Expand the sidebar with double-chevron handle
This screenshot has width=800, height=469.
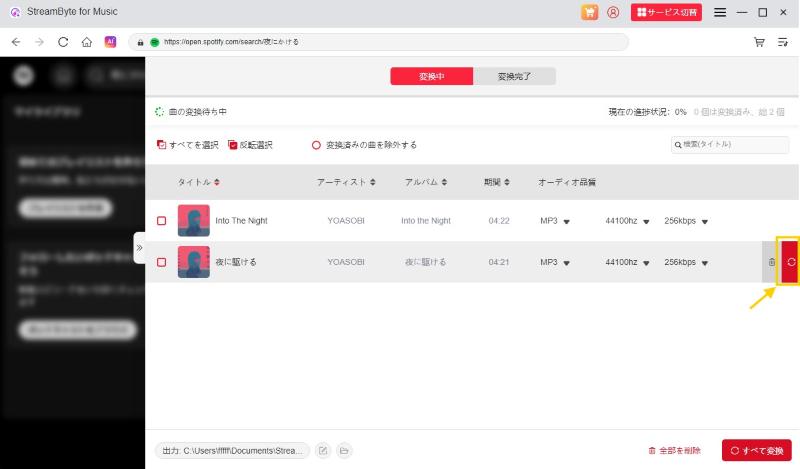[139, 248]
